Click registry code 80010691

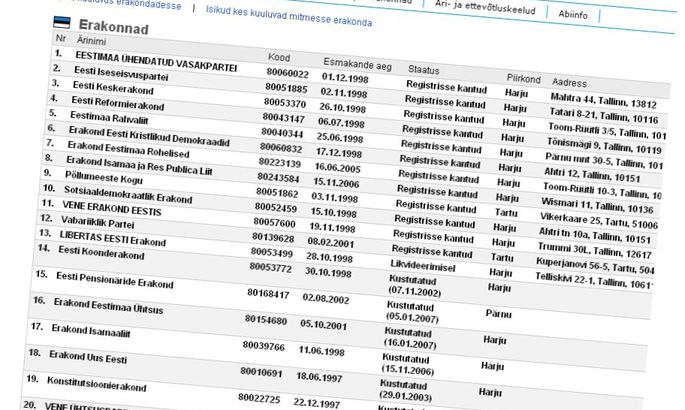pos(261,372)
